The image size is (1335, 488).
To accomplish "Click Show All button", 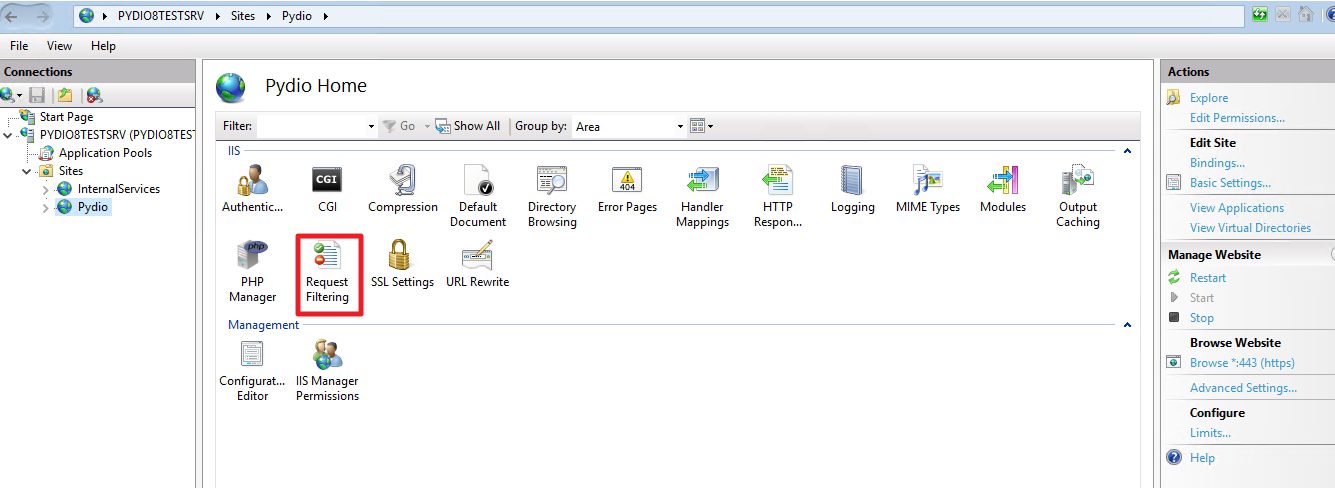I will click(x=468, y=126).
